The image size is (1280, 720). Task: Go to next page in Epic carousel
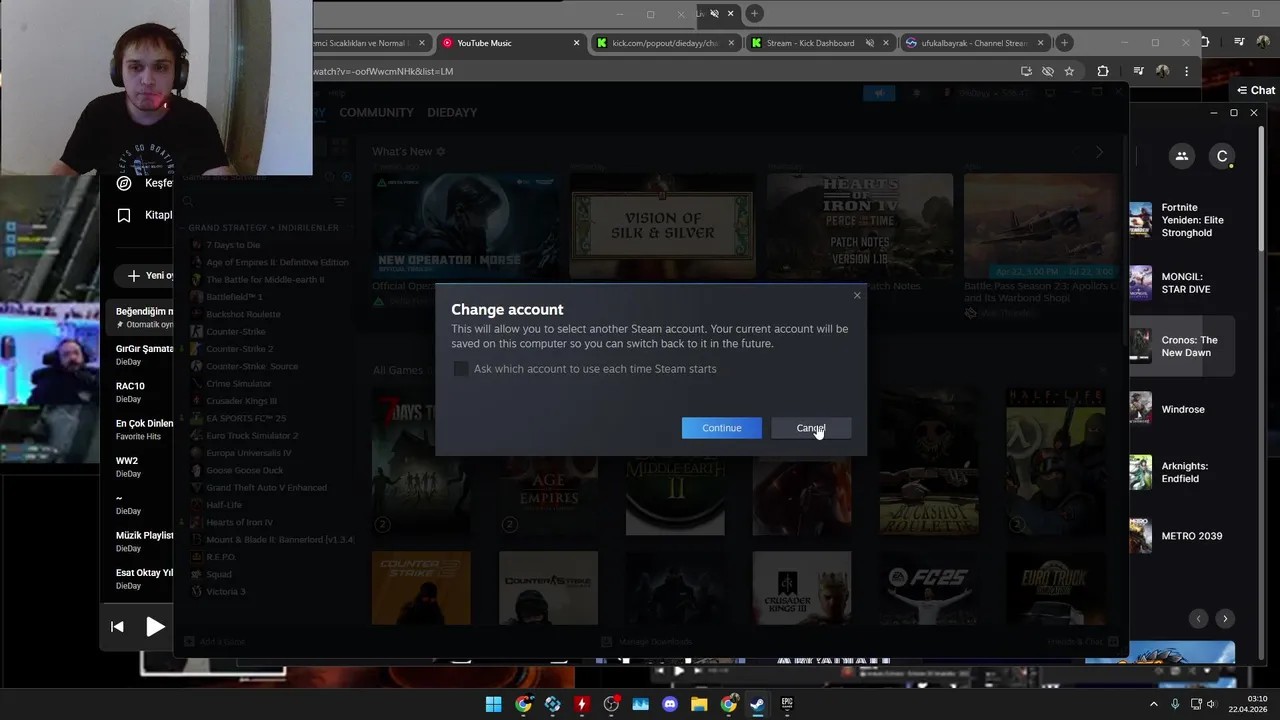1225,619
